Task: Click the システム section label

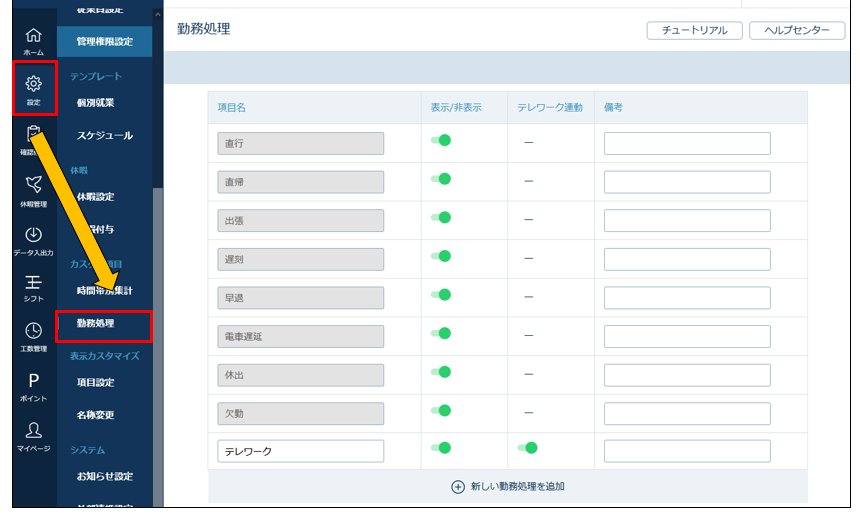Action: tap(87, 450)
